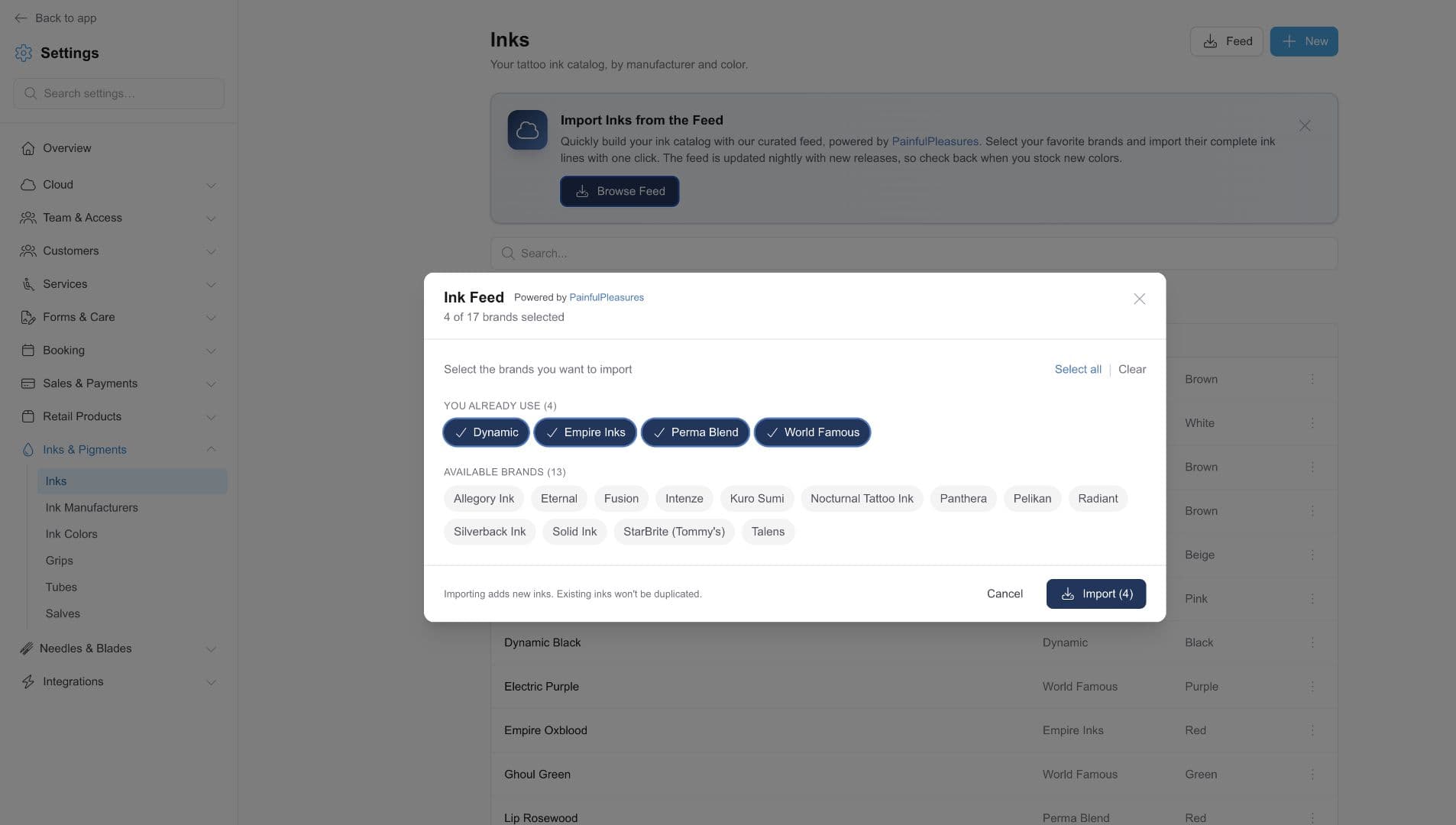Click the Integrations lightning icon

tap(28, 681)
